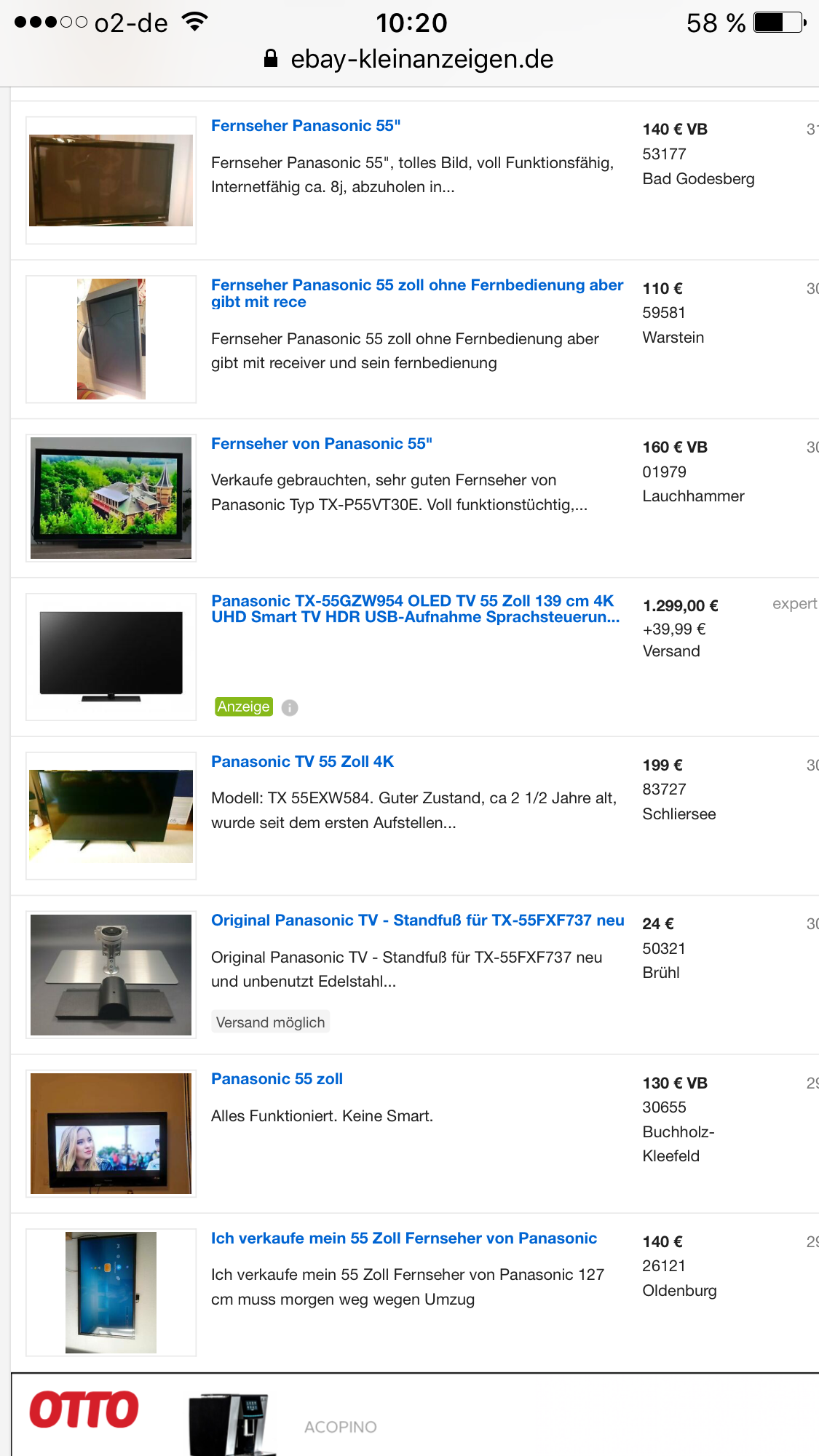Tap the ebay-kleinanzeigen.de address bar
Viewport: 819px width, 1456px height.
(409, 59)
